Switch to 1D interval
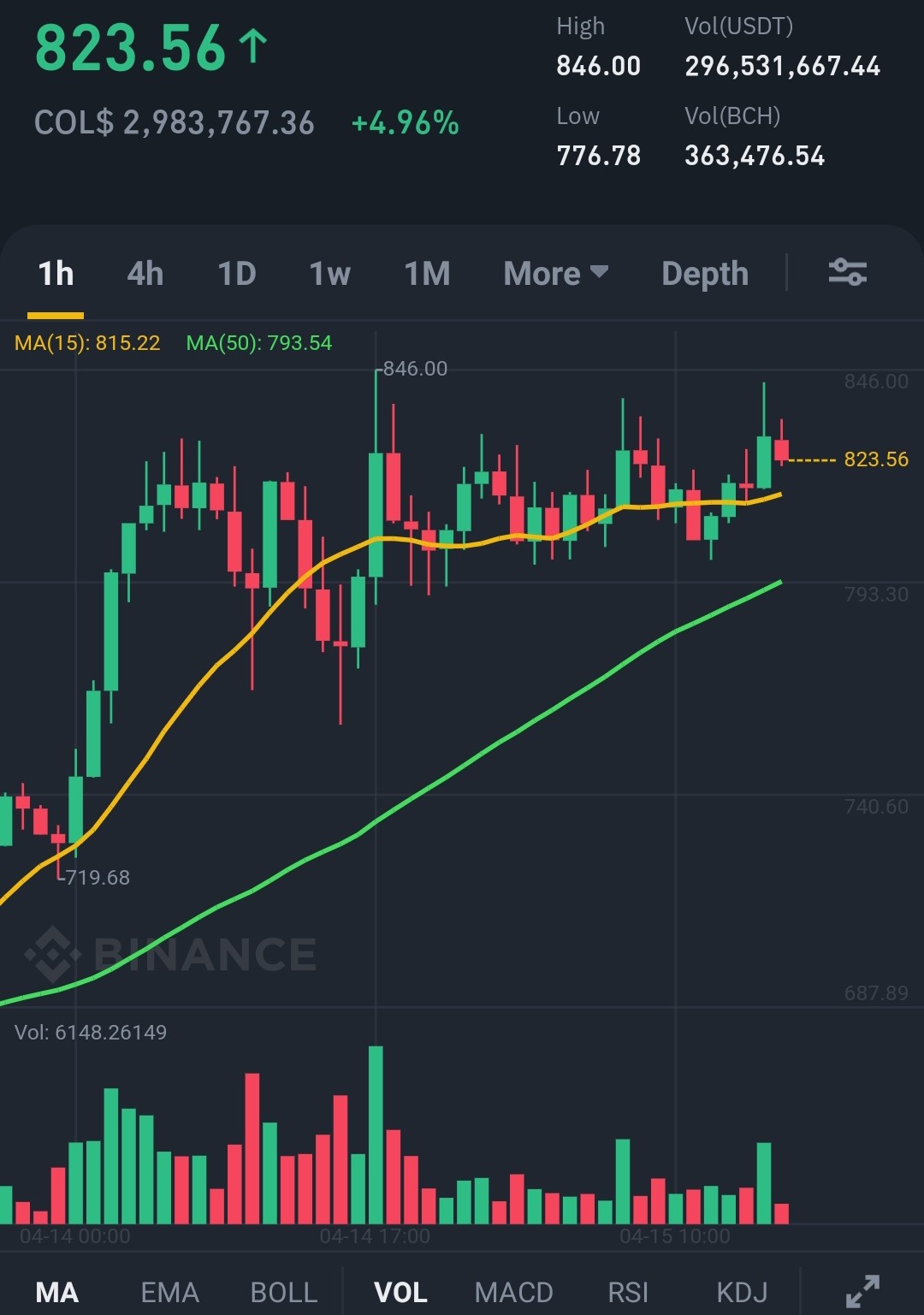The image size is (924, 1315). pyautogui.click(x=237, y=274)
